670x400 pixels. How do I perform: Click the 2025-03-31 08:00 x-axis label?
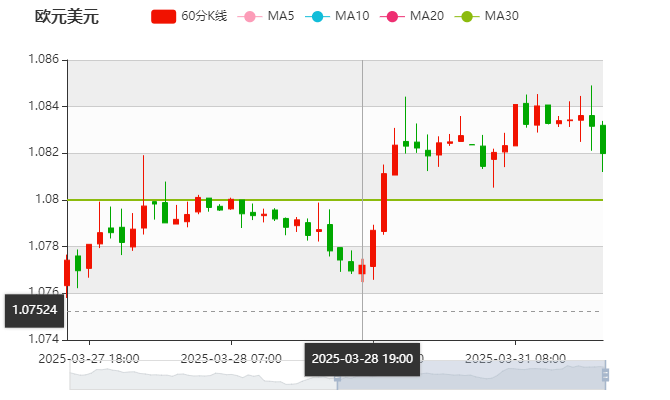coord(517,357)
